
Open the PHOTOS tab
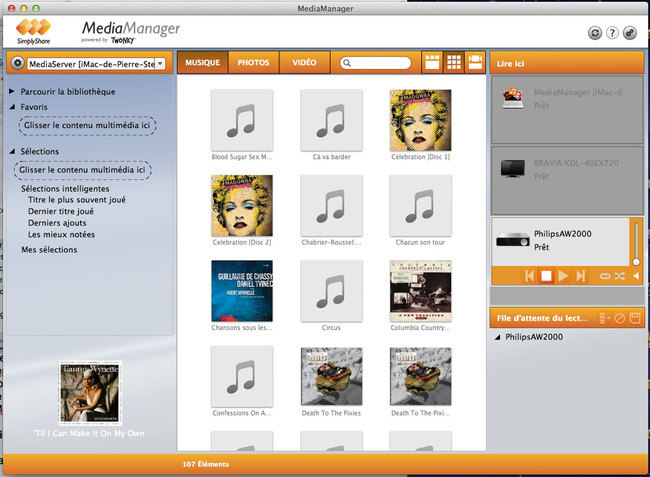click(x=254, y=63)
